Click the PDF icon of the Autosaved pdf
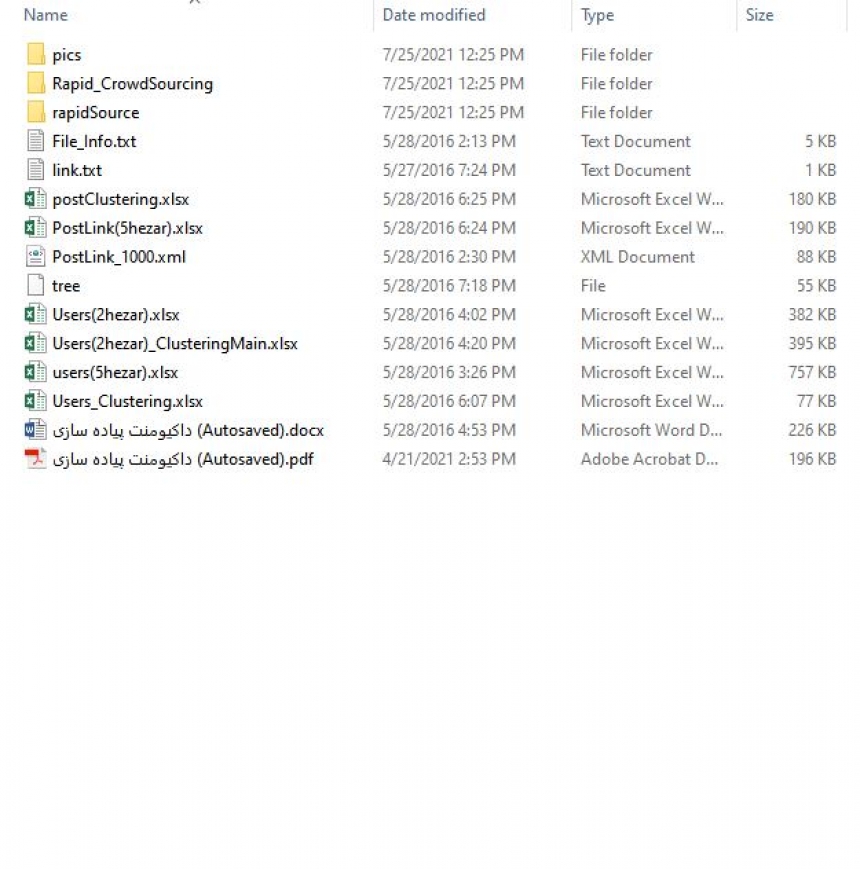The width and height of the screenshot is (860, 869). click(x=35, y=458)
